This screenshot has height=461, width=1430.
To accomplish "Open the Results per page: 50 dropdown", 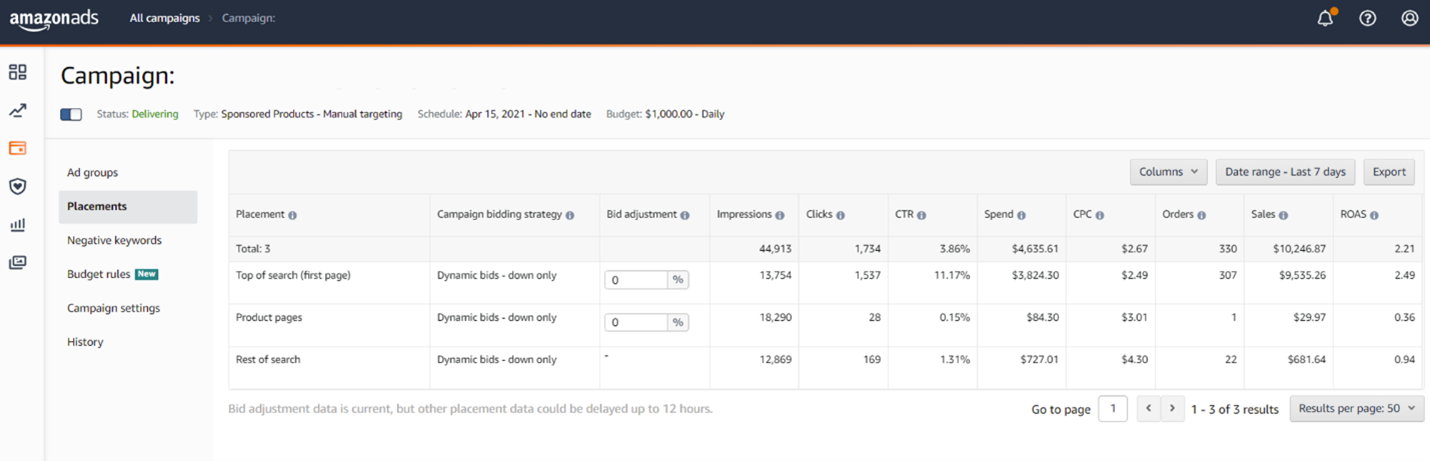I will coord(1356,408).
